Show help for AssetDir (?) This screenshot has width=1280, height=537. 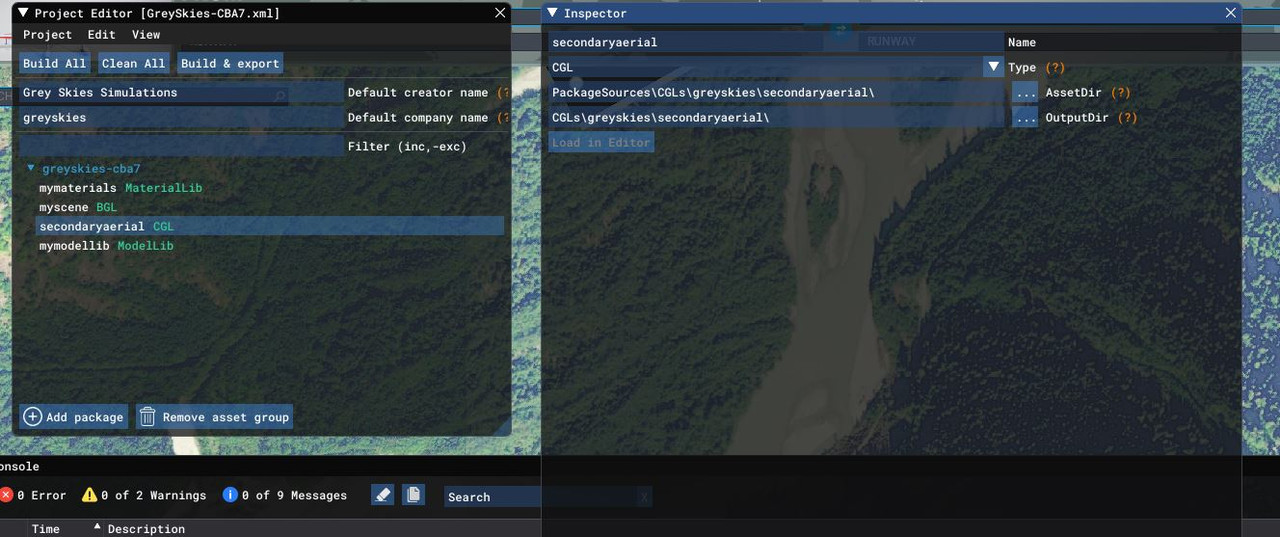(1120, 92)
